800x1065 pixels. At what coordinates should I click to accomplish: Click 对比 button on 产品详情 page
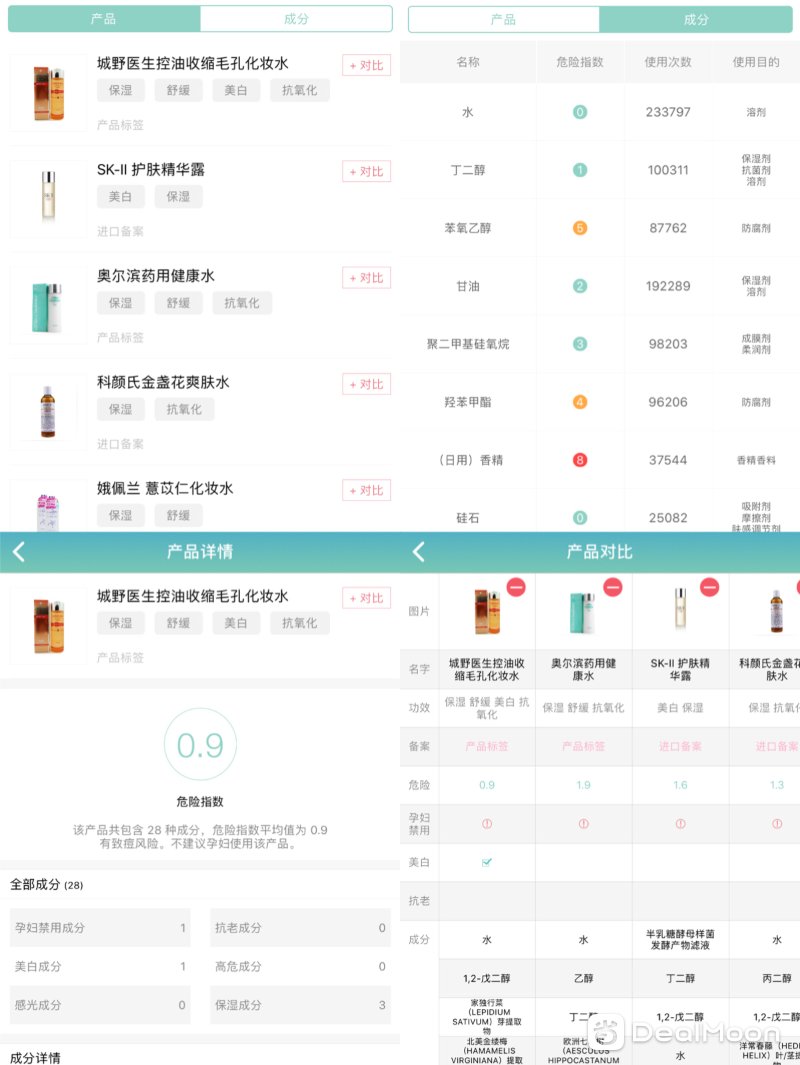(367, 598)
